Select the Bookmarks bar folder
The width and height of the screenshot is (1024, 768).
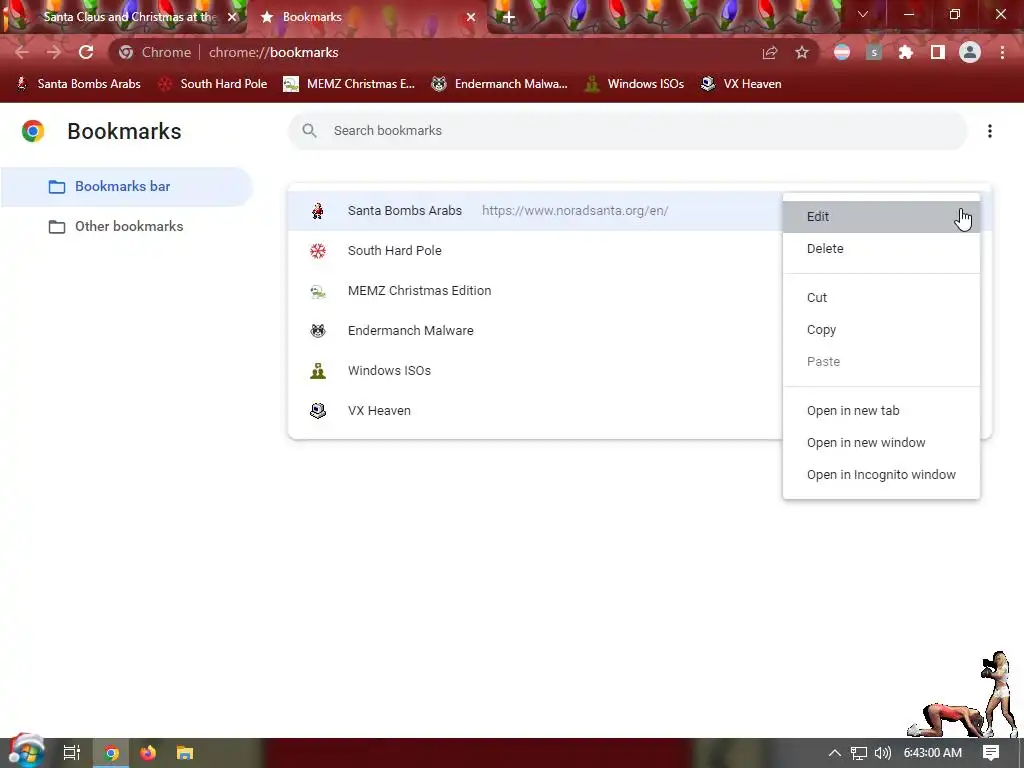tap(127, 186)
